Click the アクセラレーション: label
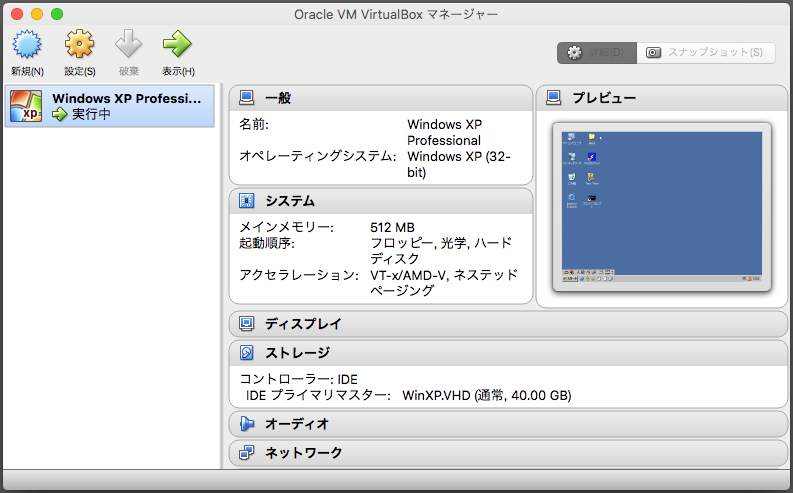 (x=299, y=275)
